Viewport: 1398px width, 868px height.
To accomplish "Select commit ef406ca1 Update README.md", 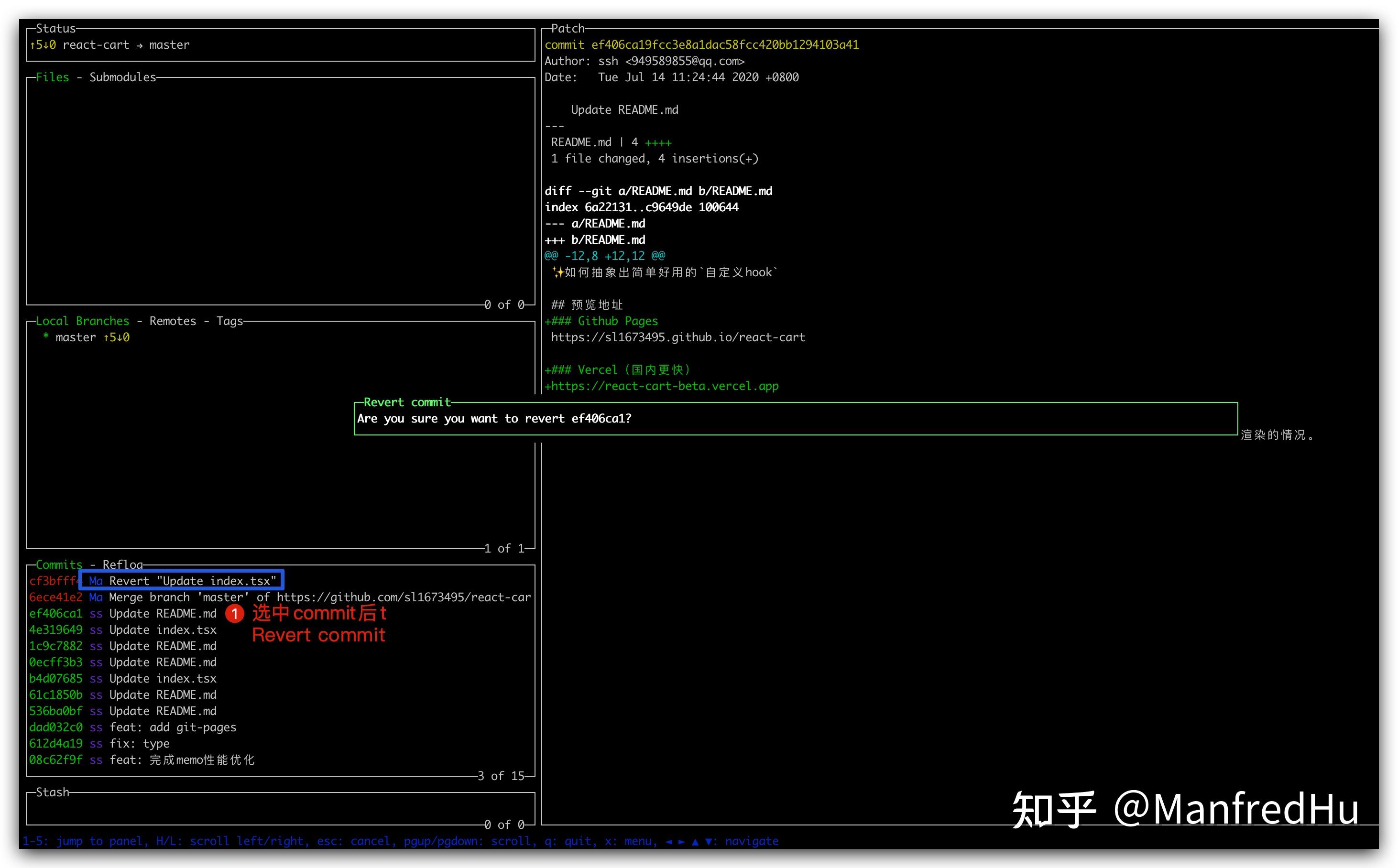I will pyautogui.click(x=123, y=614).
